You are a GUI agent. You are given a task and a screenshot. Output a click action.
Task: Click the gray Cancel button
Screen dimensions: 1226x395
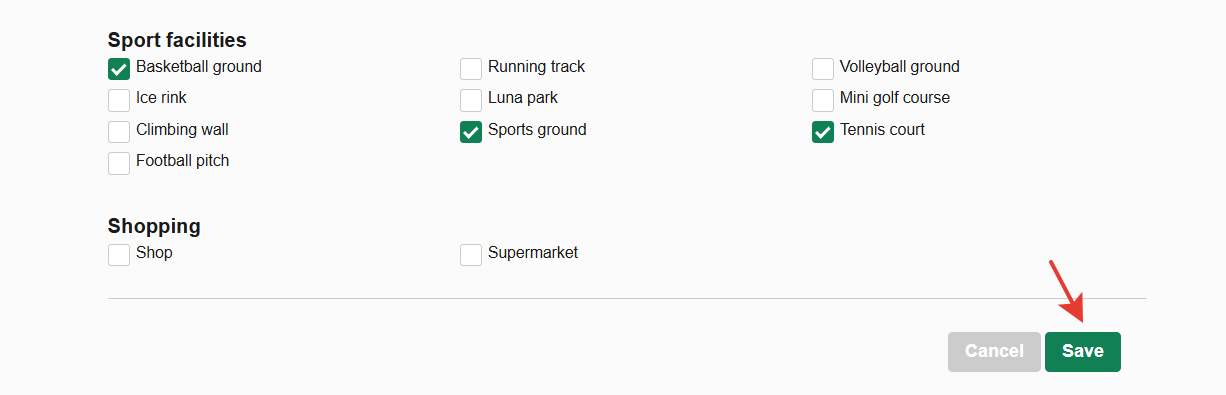994,352
